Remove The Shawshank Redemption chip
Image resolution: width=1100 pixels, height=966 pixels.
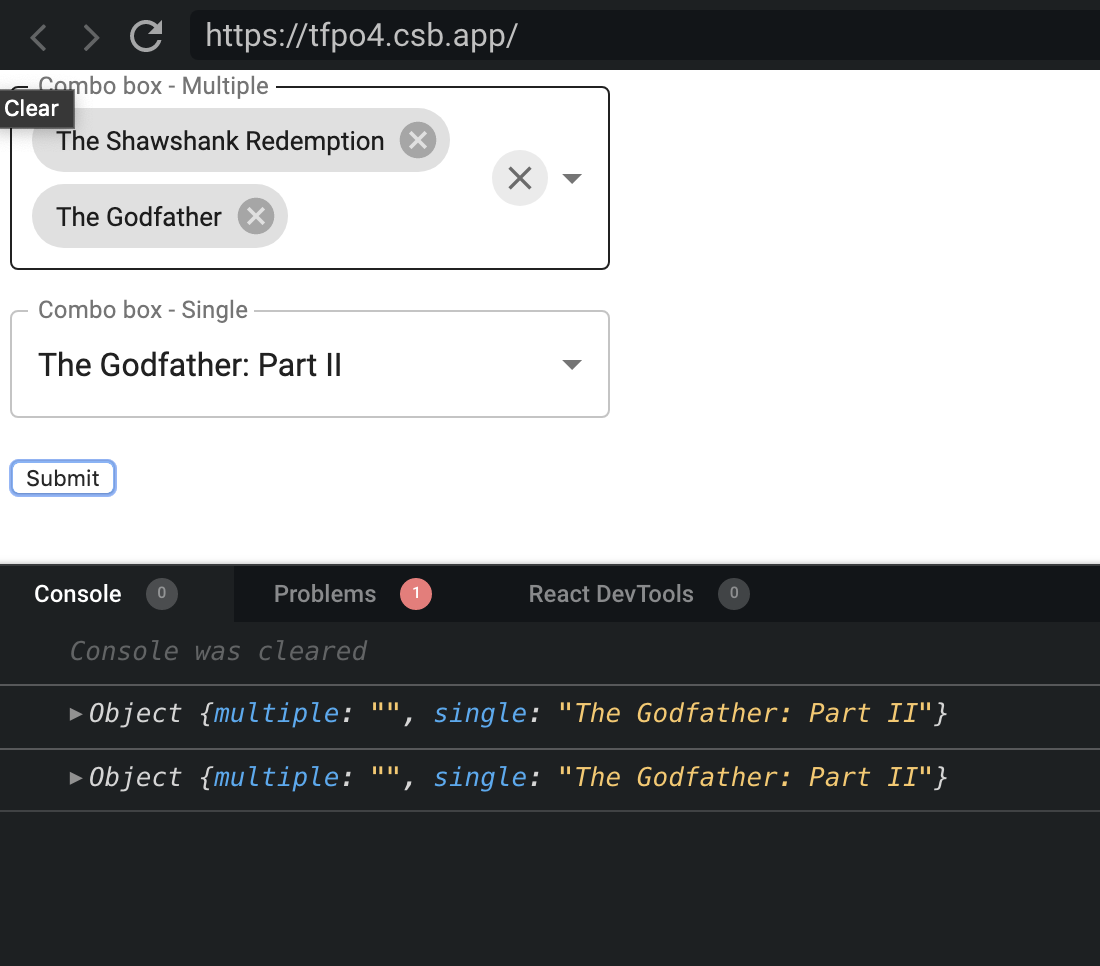point(418,140)
